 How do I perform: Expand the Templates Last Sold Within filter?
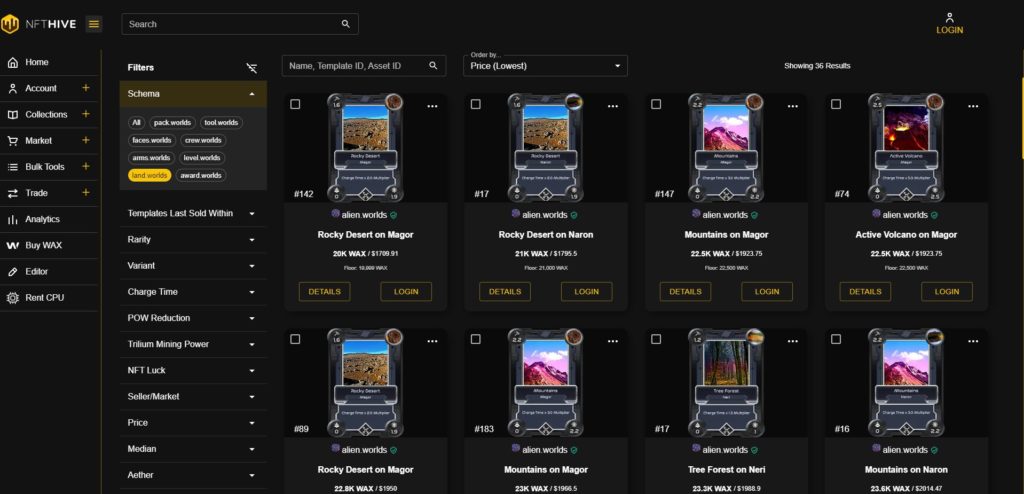(x=193, y=214)
